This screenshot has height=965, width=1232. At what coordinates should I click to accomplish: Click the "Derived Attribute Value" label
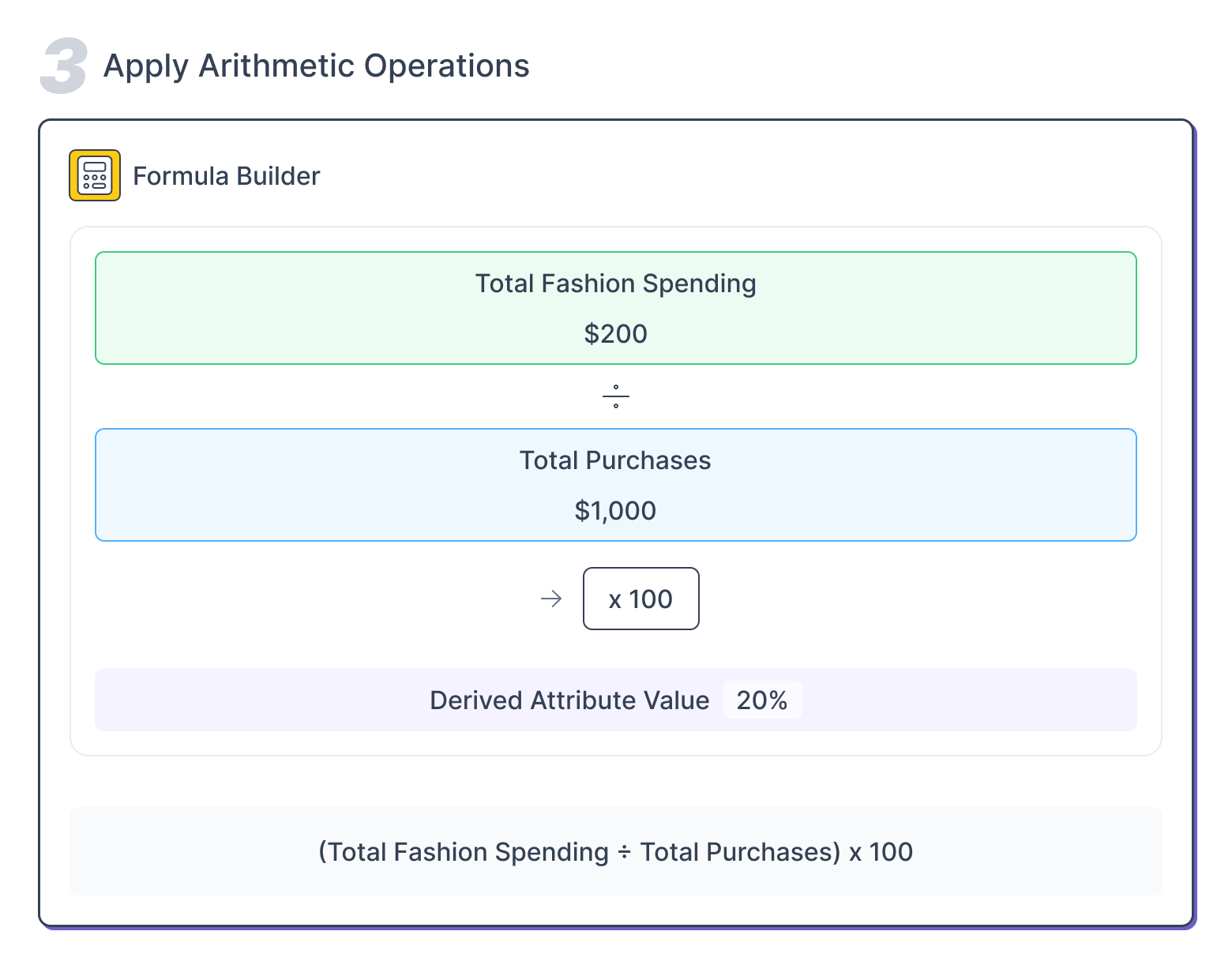[x=569, y=700]
